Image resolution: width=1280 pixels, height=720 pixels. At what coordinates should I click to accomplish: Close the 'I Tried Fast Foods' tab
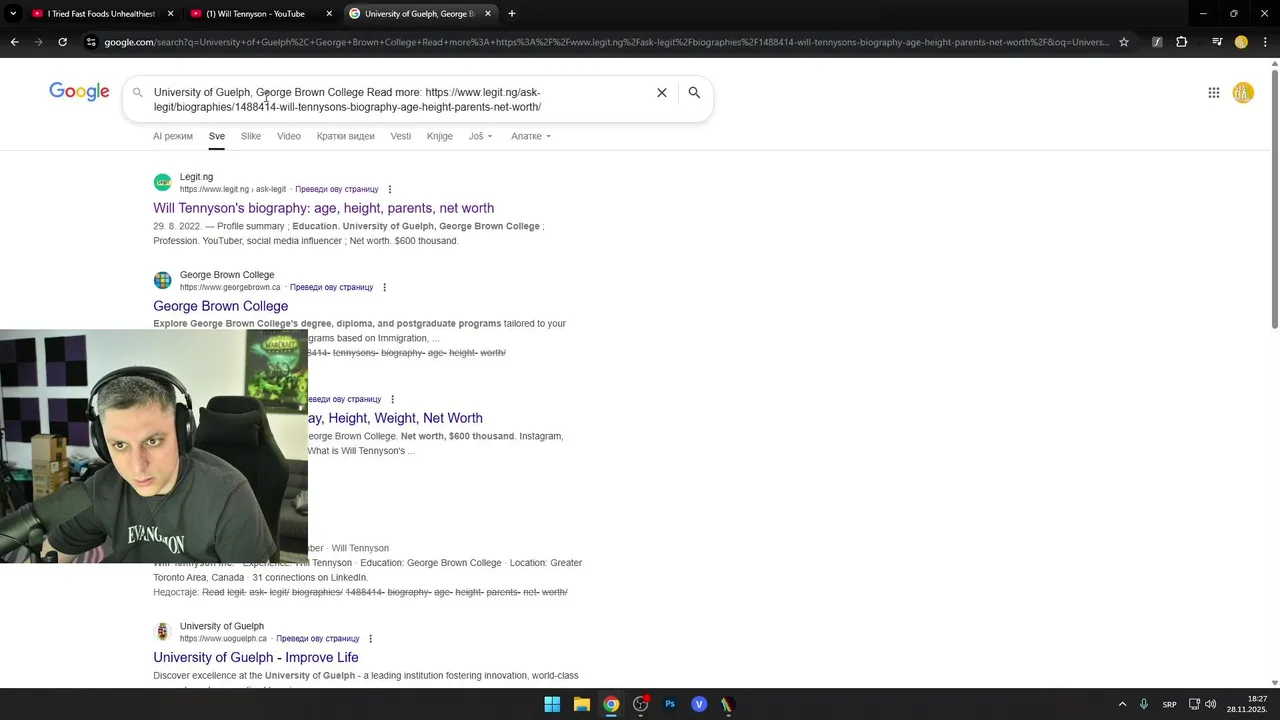click(x=170, y=14)
